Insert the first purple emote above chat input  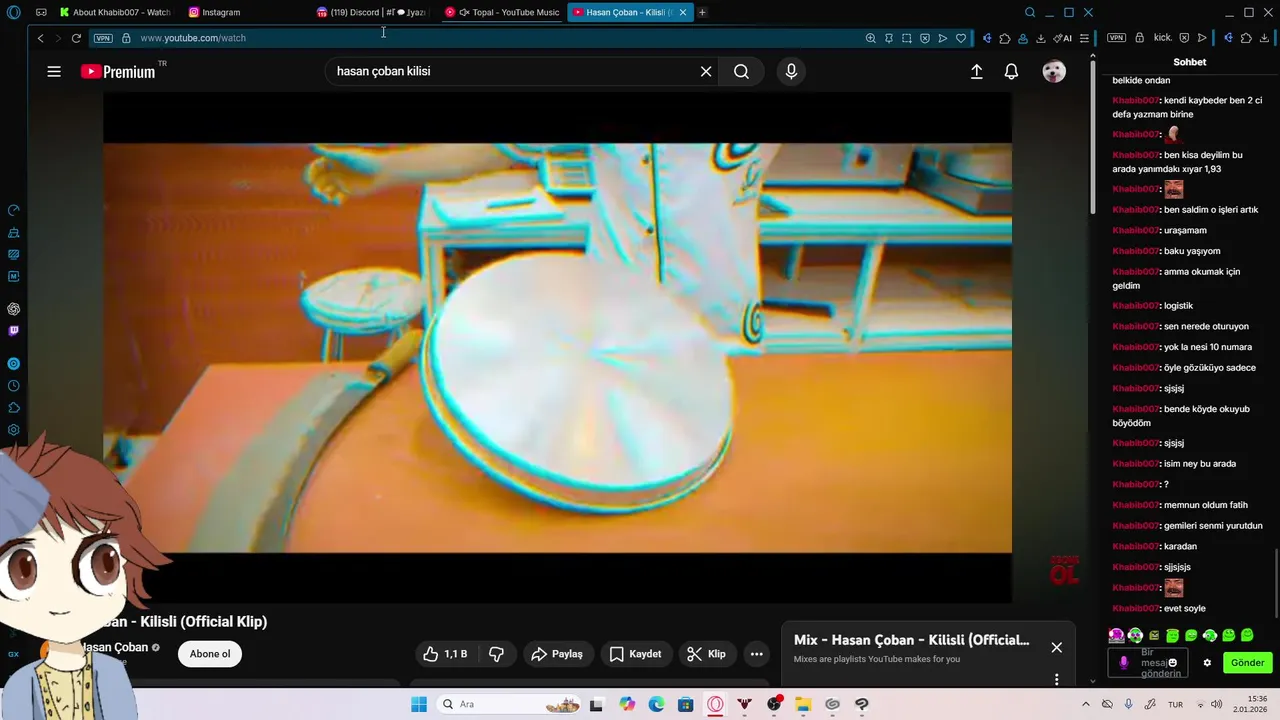click(1116, 635)
